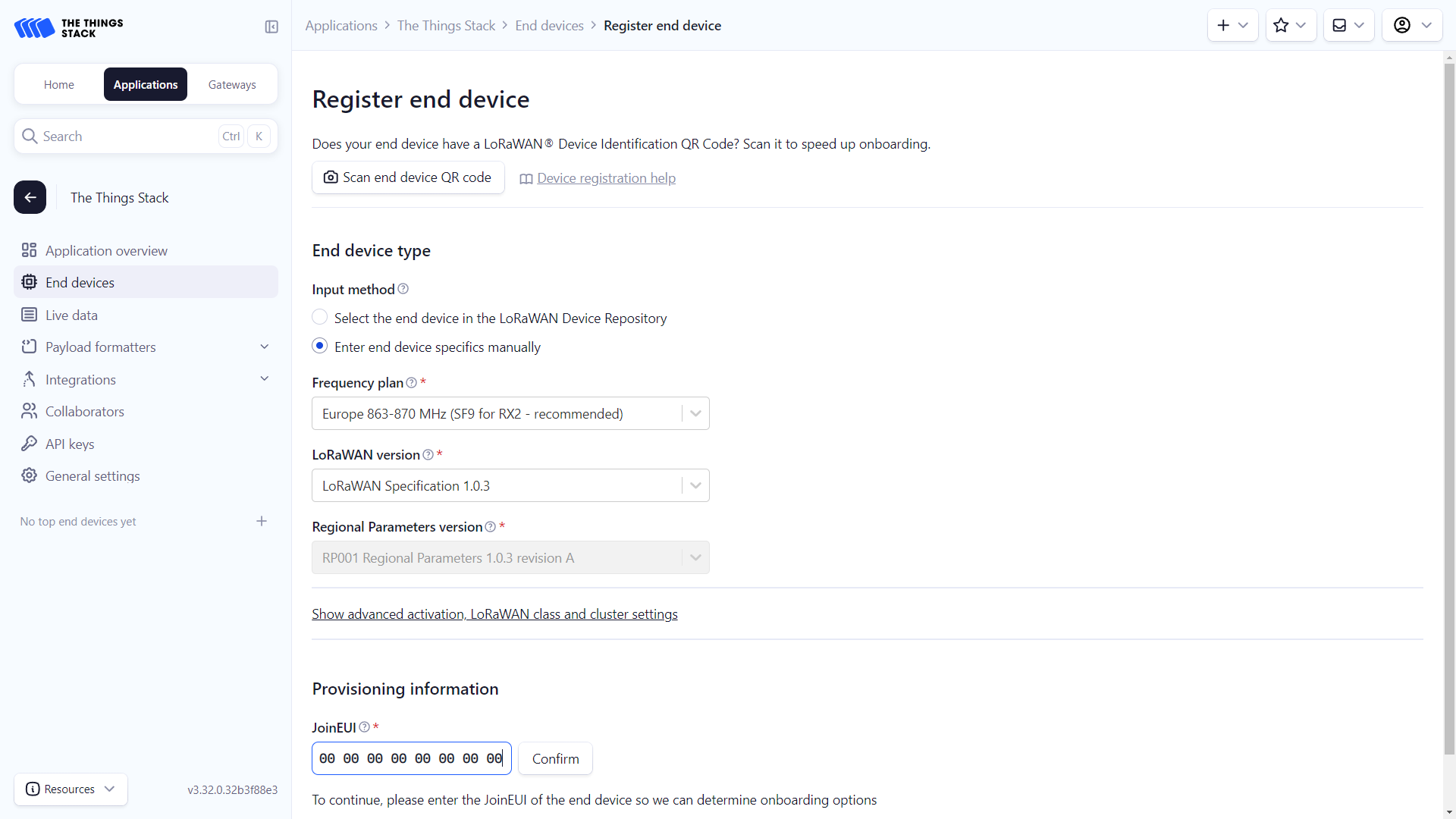1456x819 pixels.
Task: Show advanced activation and cluster settings
Action: click(494, 614)
